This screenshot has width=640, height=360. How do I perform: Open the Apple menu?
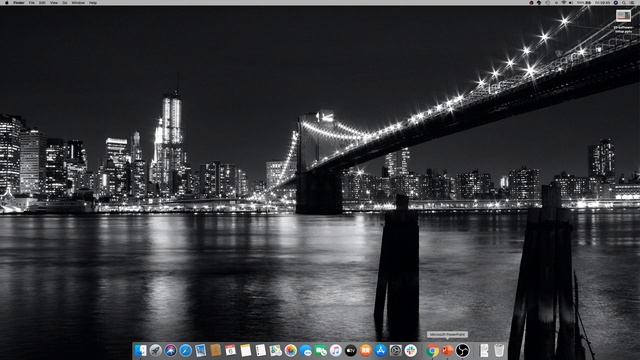7,2
